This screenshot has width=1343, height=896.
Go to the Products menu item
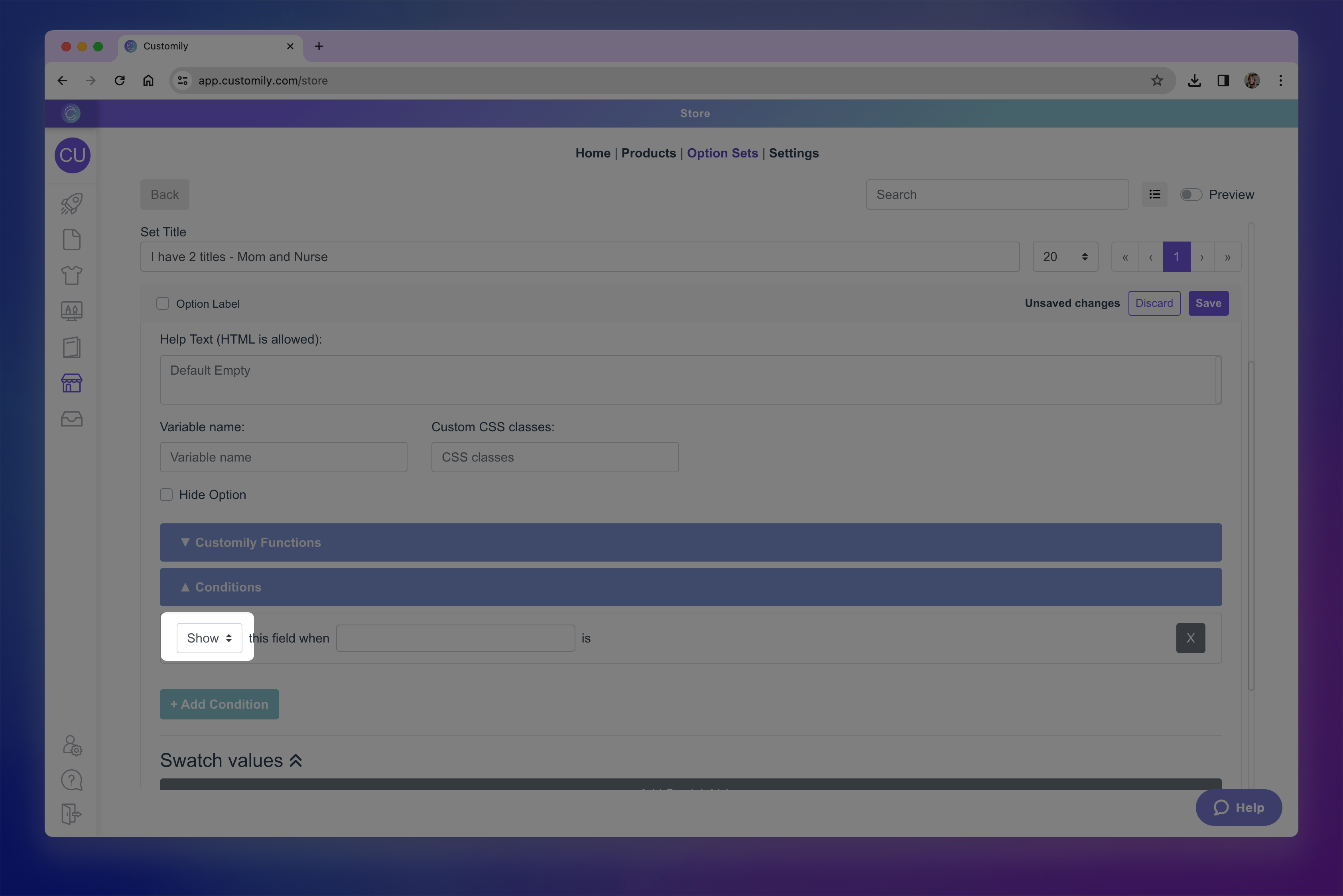(x=648, y=153)
